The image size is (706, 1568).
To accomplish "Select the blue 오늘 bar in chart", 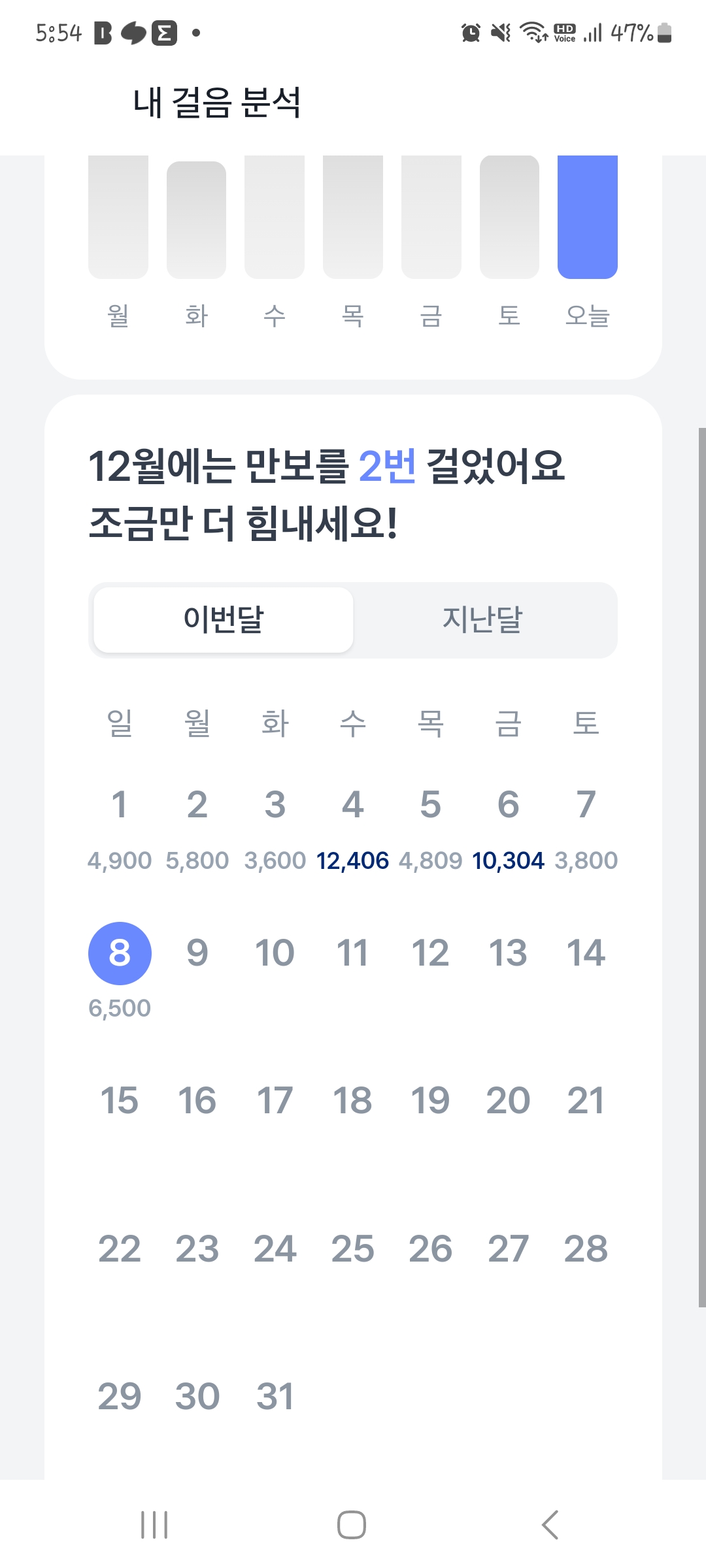I will (587, 217).
